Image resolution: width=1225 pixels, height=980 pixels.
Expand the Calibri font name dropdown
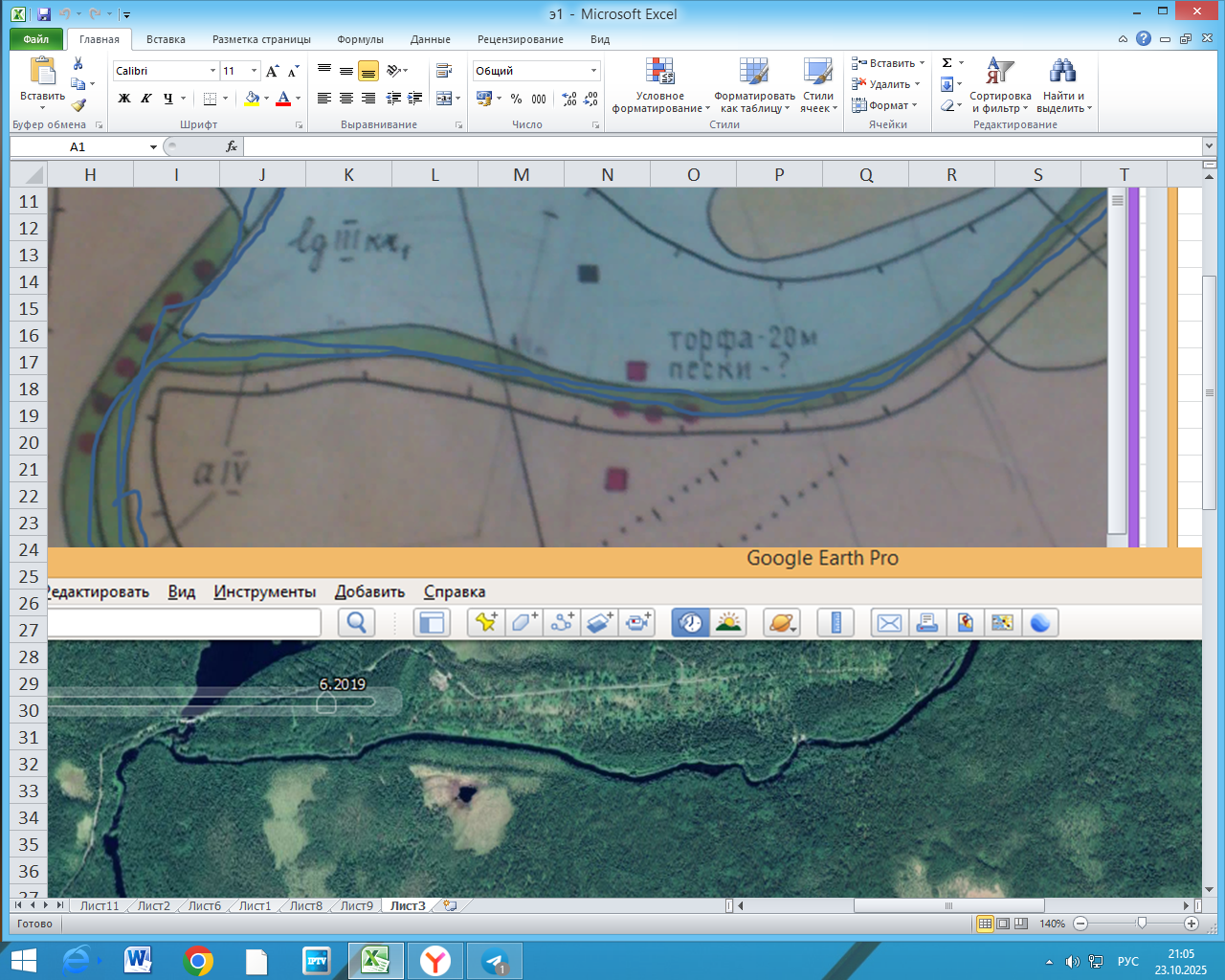212,71
